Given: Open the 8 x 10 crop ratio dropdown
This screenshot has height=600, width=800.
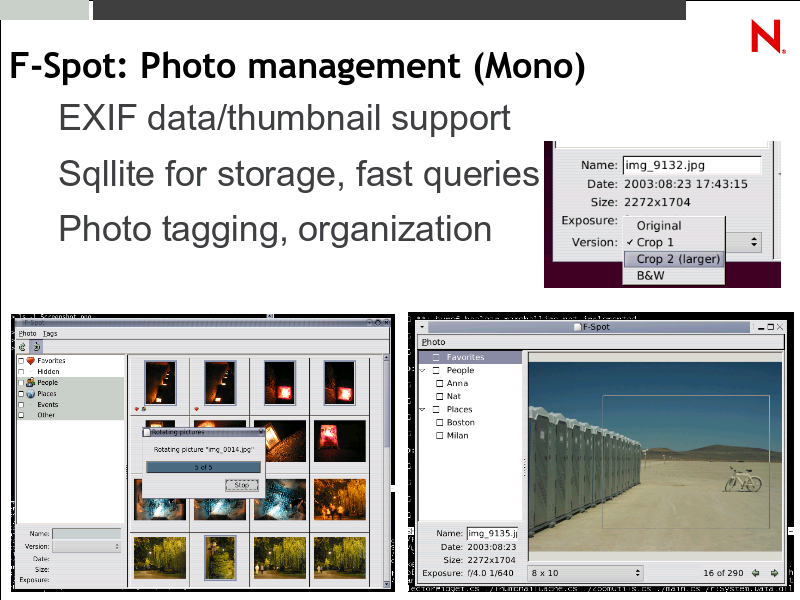Looking at the screenshot, I should coord(585,573).
